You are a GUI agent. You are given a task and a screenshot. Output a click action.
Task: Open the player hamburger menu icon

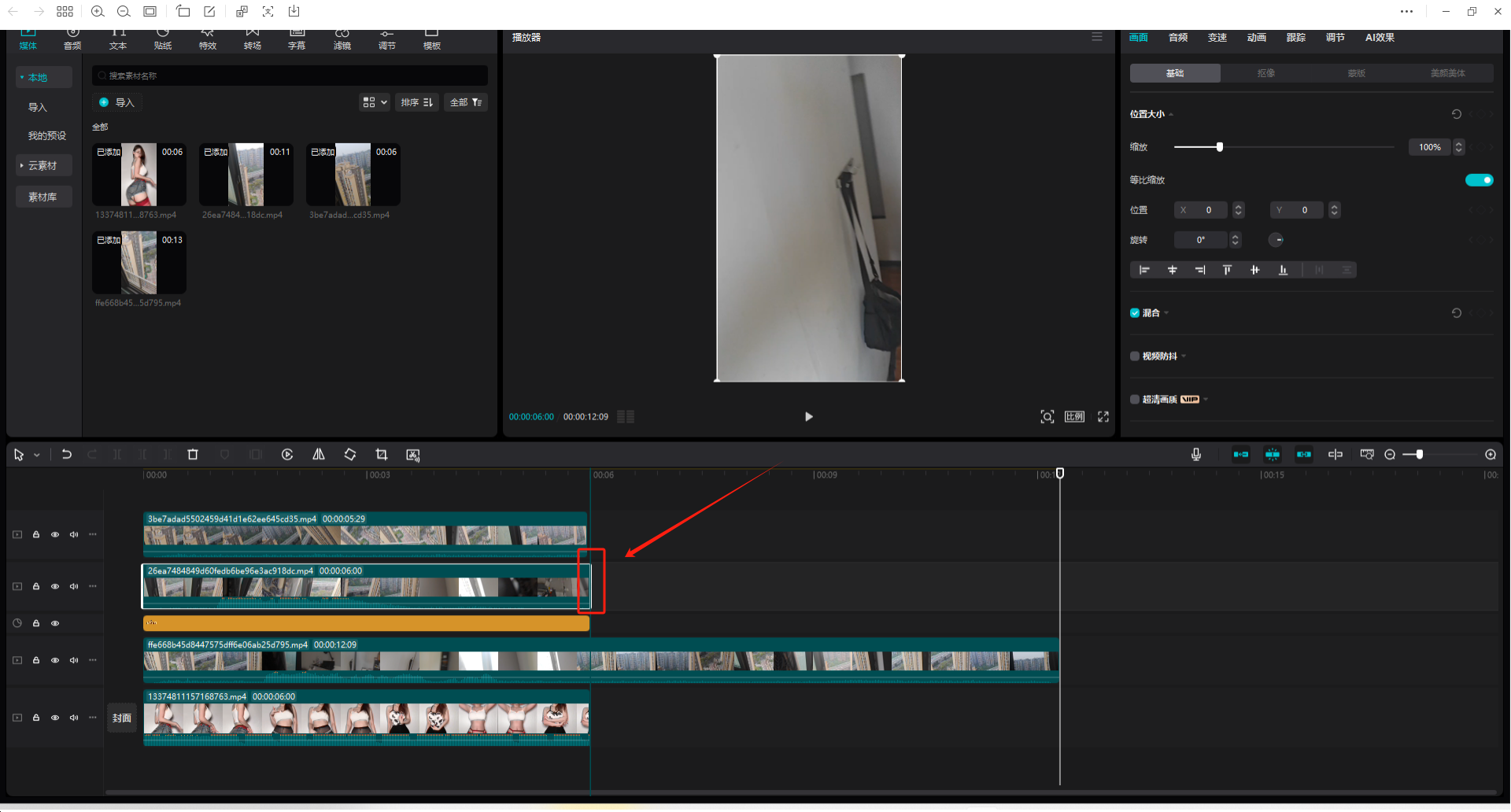pos(1097,37)
